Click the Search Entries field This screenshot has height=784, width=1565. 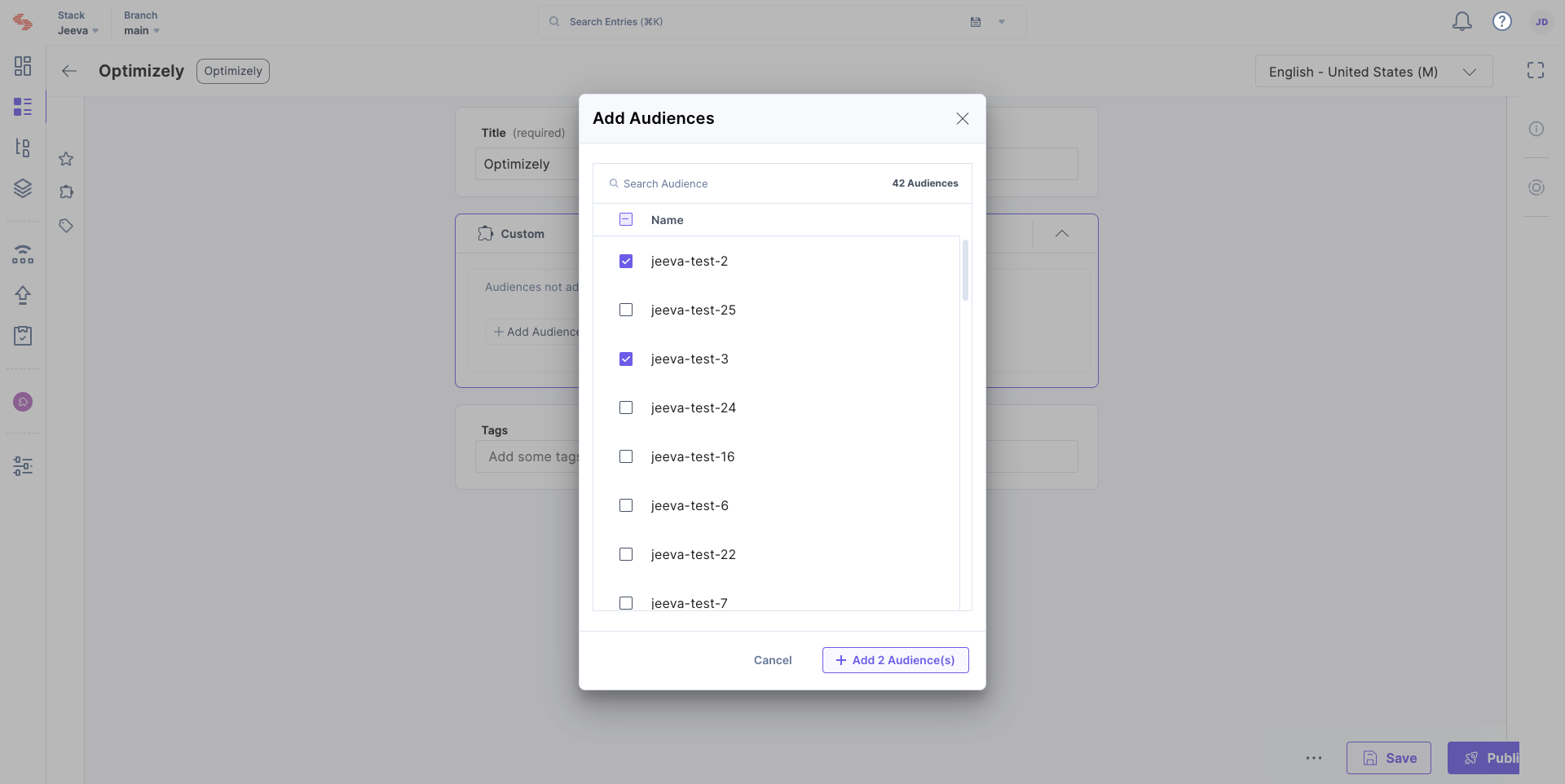click(x=782, y=22)
